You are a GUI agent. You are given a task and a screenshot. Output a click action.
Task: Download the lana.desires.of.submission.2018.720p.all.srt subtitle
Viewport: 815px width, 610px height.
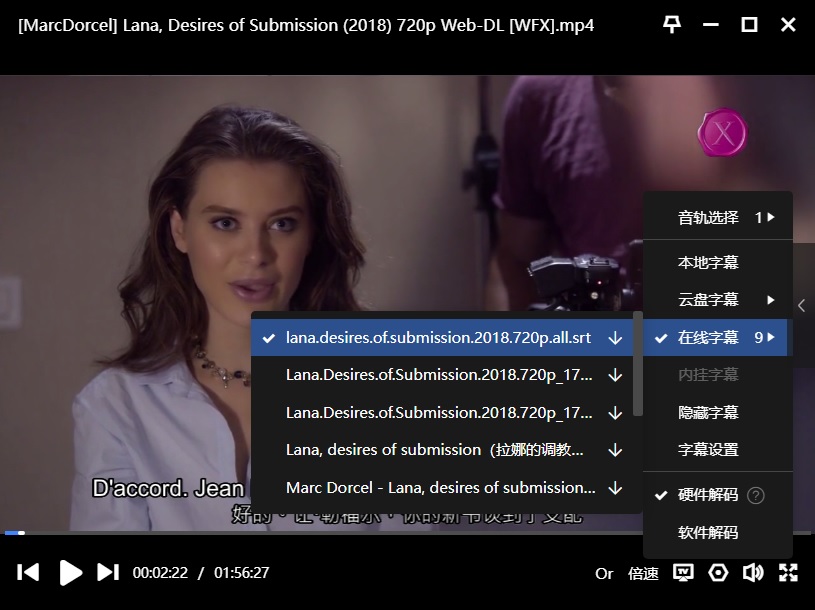[x=615, y=338]
